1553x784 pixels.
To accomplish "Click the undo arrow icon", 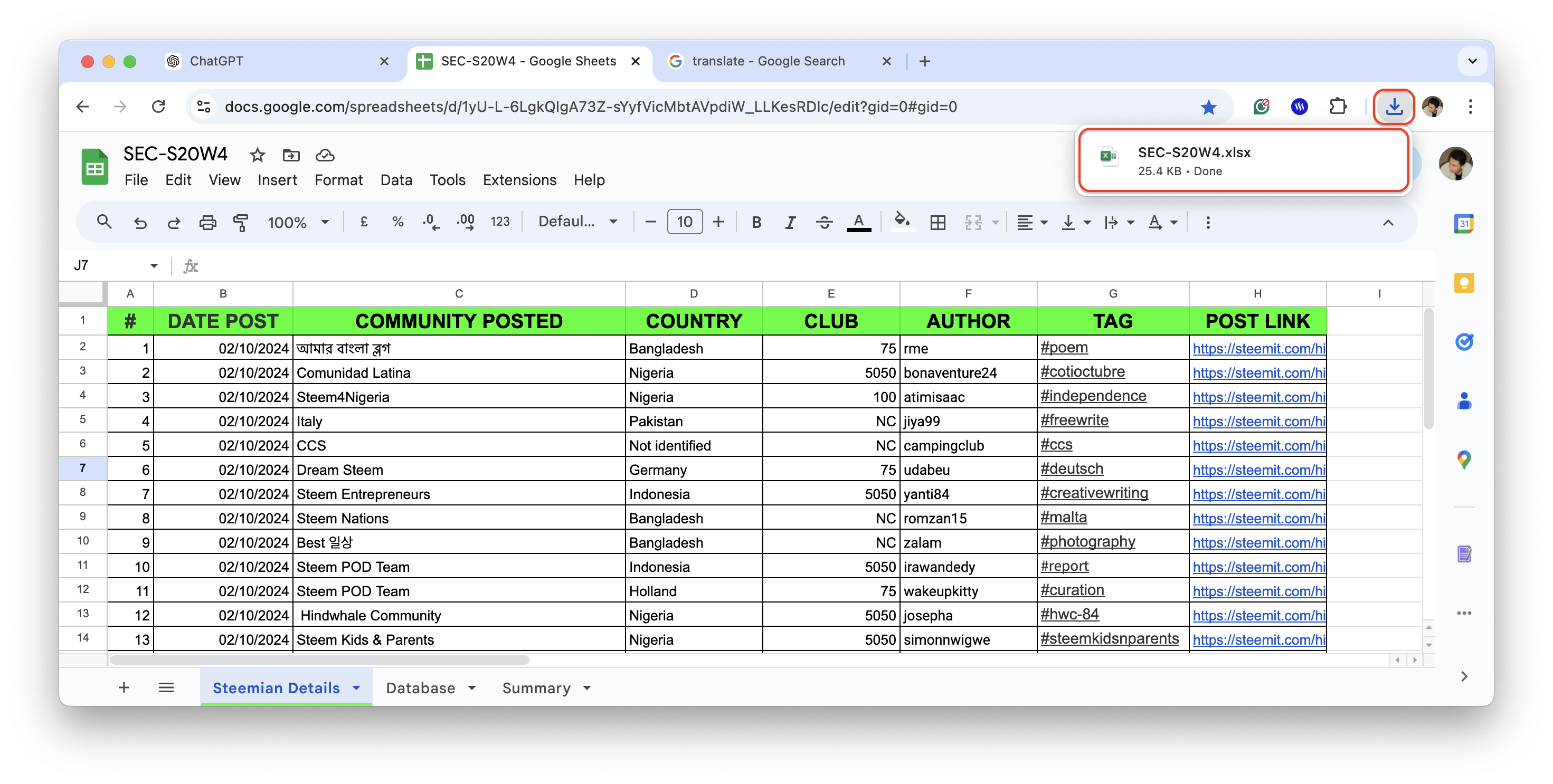I will 140,222.
